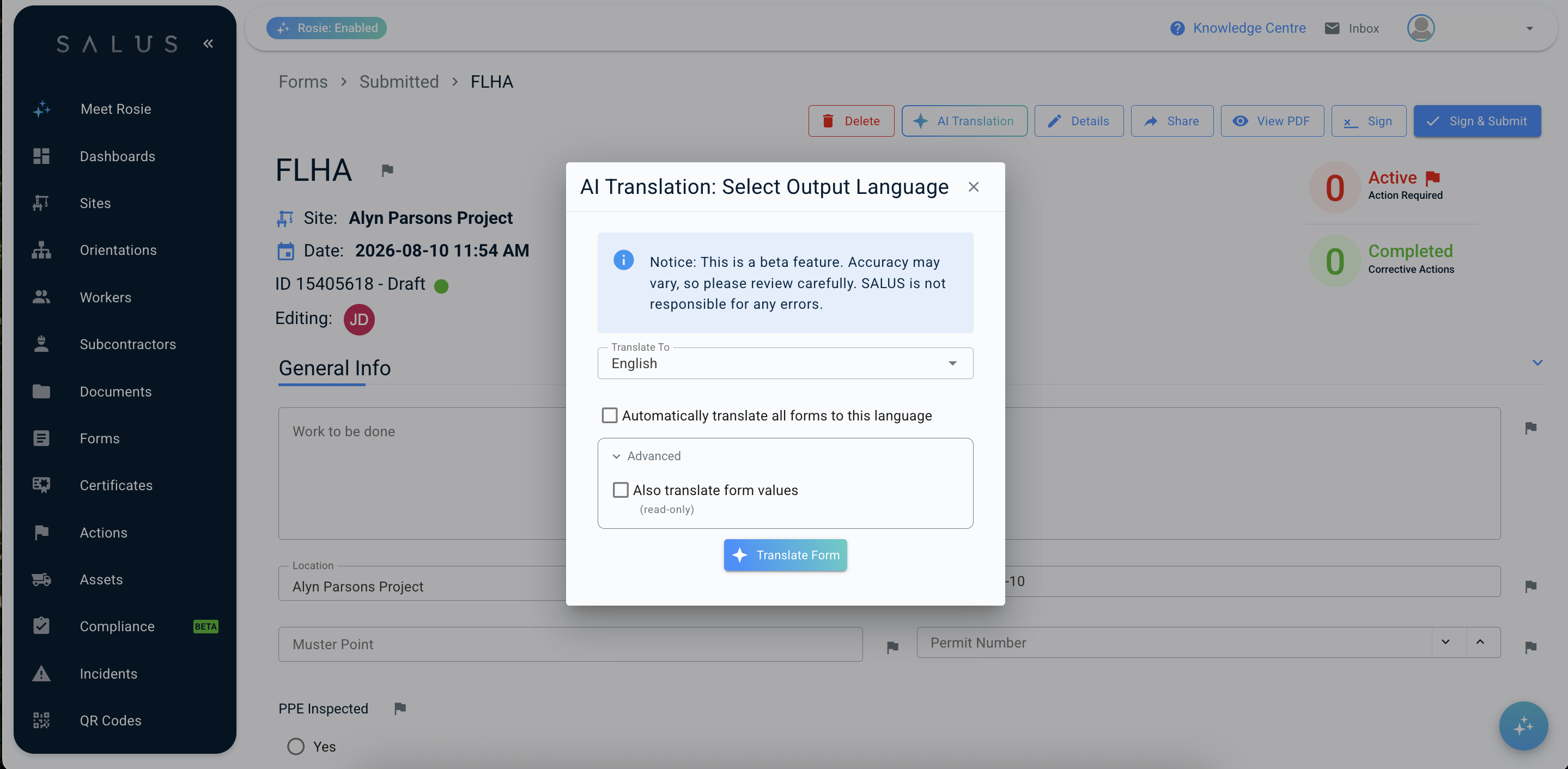This screenshot has width=1568, height=769.
Task: Select the General Info tab
Action: tap(334, 368)
